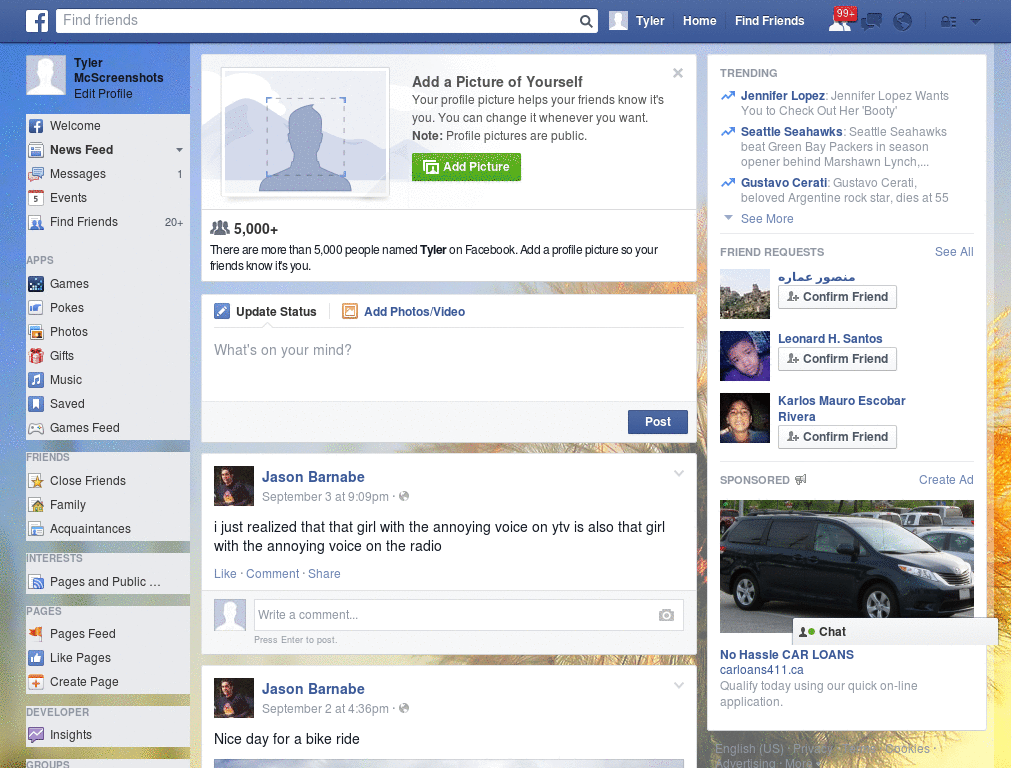Confirm friend request from منصور عماره
Screen dimensions: 1024x768
coord(837,297)
